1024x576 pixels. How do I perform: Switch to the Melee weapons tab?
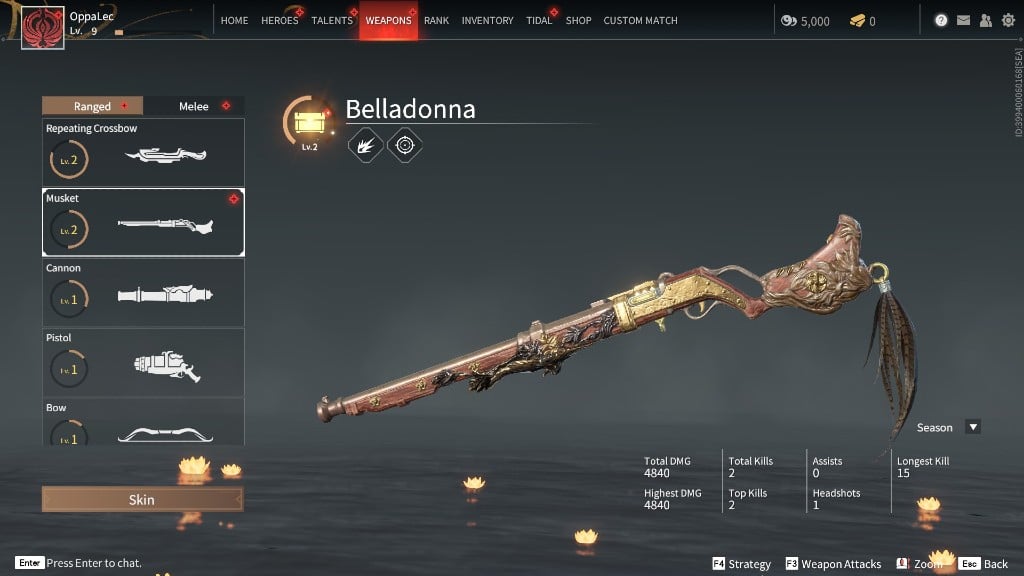click(x=194, y=106)
